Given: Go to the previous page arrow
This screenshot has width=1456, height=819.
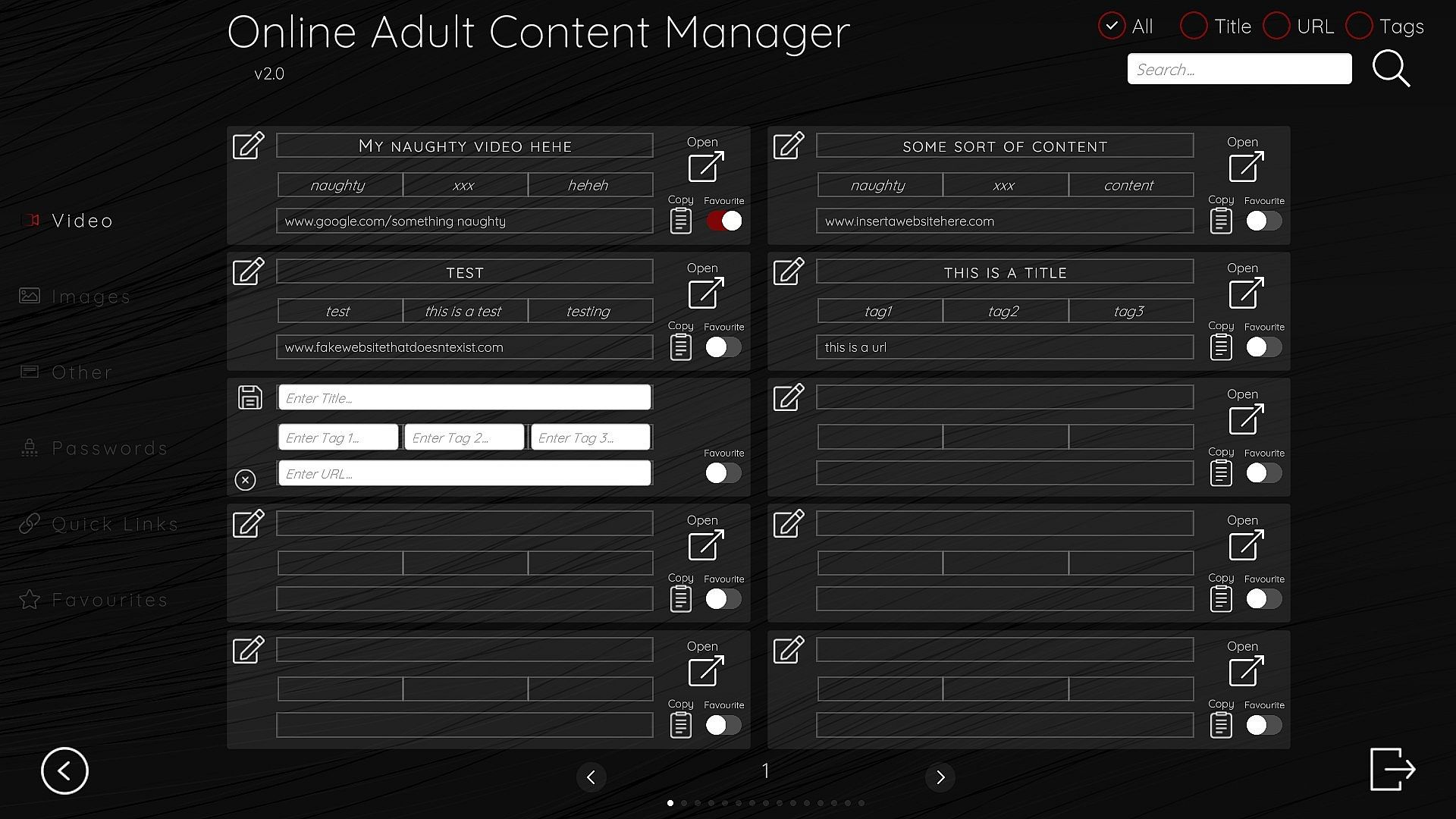Looking at the screenshot, I should (591, 777).
